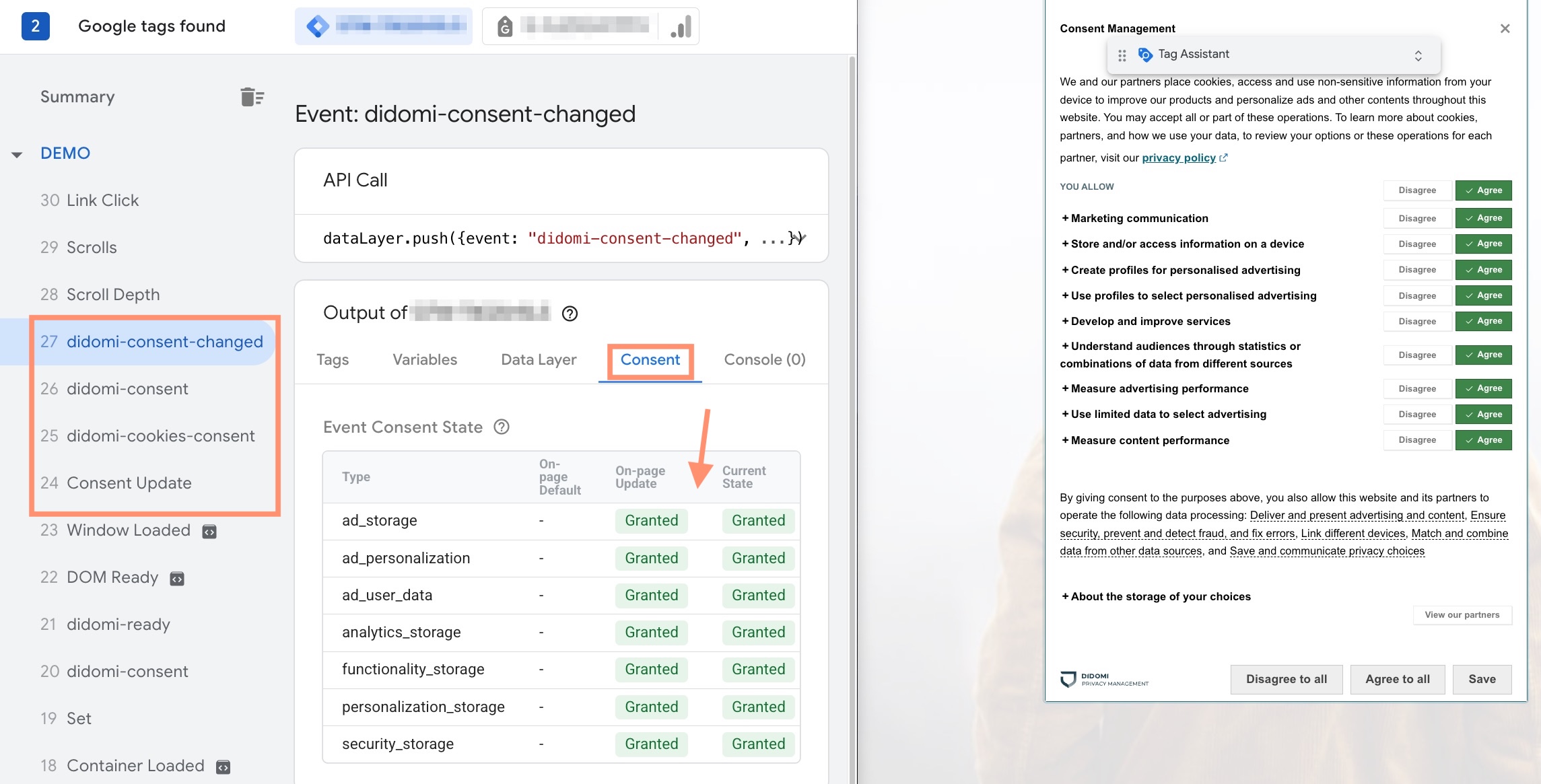Screen dimensions: 1541x784
Task: Switch to the Data Layer tab
Action: click(x=538, y=360)
